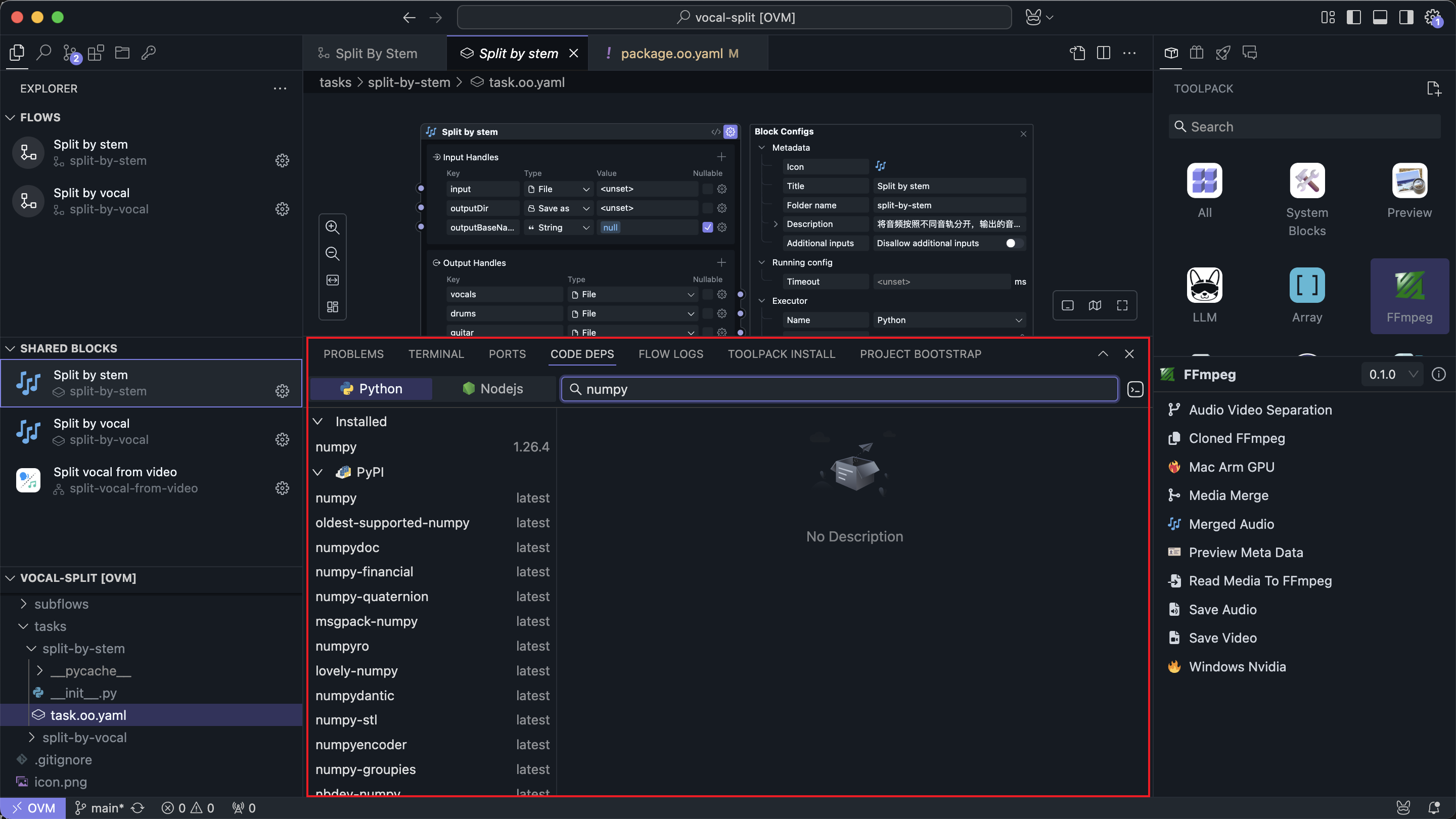Open the Executor Name Python dropdown
The height and width of the screenshot is (819, 1456).
[948, 320]
